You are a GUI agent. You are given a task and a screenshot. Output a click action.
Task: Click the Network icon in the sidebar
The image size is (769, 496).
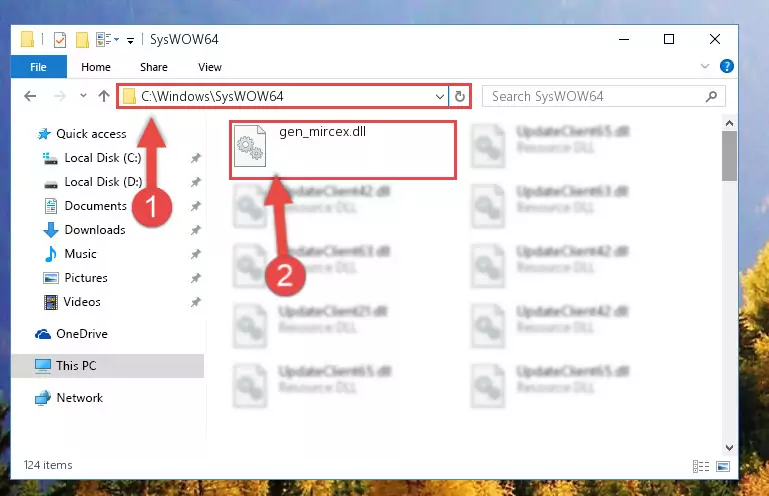[43, 398]
